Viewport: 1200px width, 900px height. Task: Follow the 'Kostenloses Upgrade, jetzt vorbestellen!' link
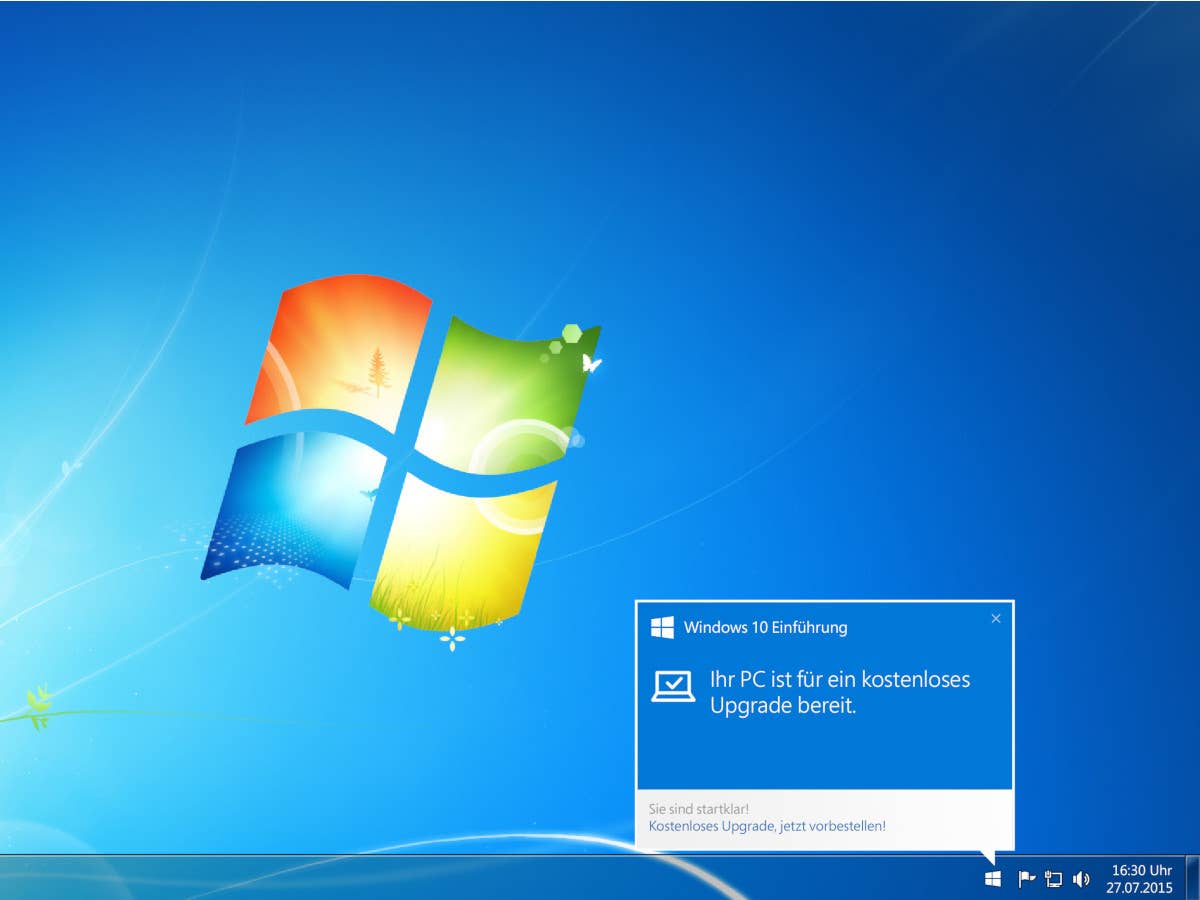[767, 826]
